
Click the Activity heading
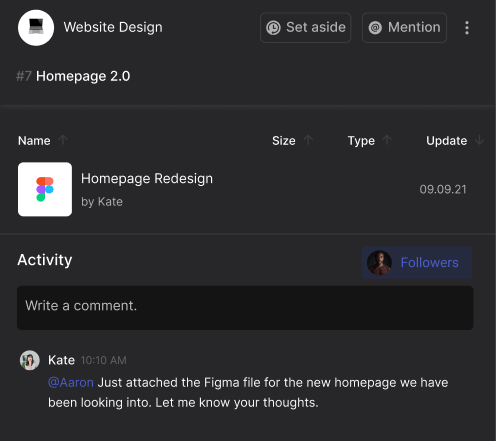click(x=45, y=260)
